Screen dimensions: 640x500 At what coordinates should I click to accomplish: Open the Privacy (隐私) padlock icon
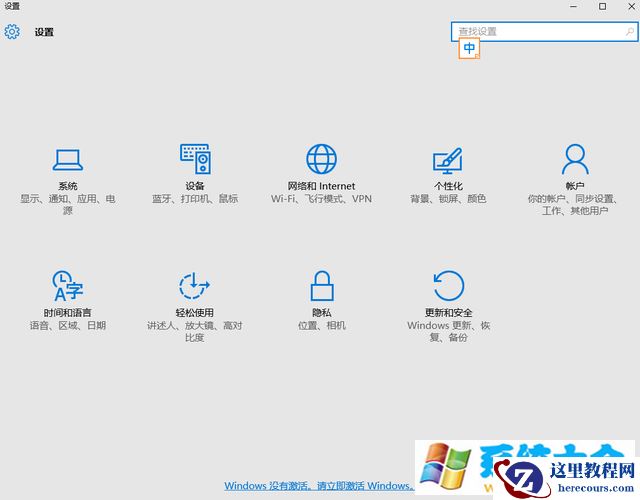322,286
